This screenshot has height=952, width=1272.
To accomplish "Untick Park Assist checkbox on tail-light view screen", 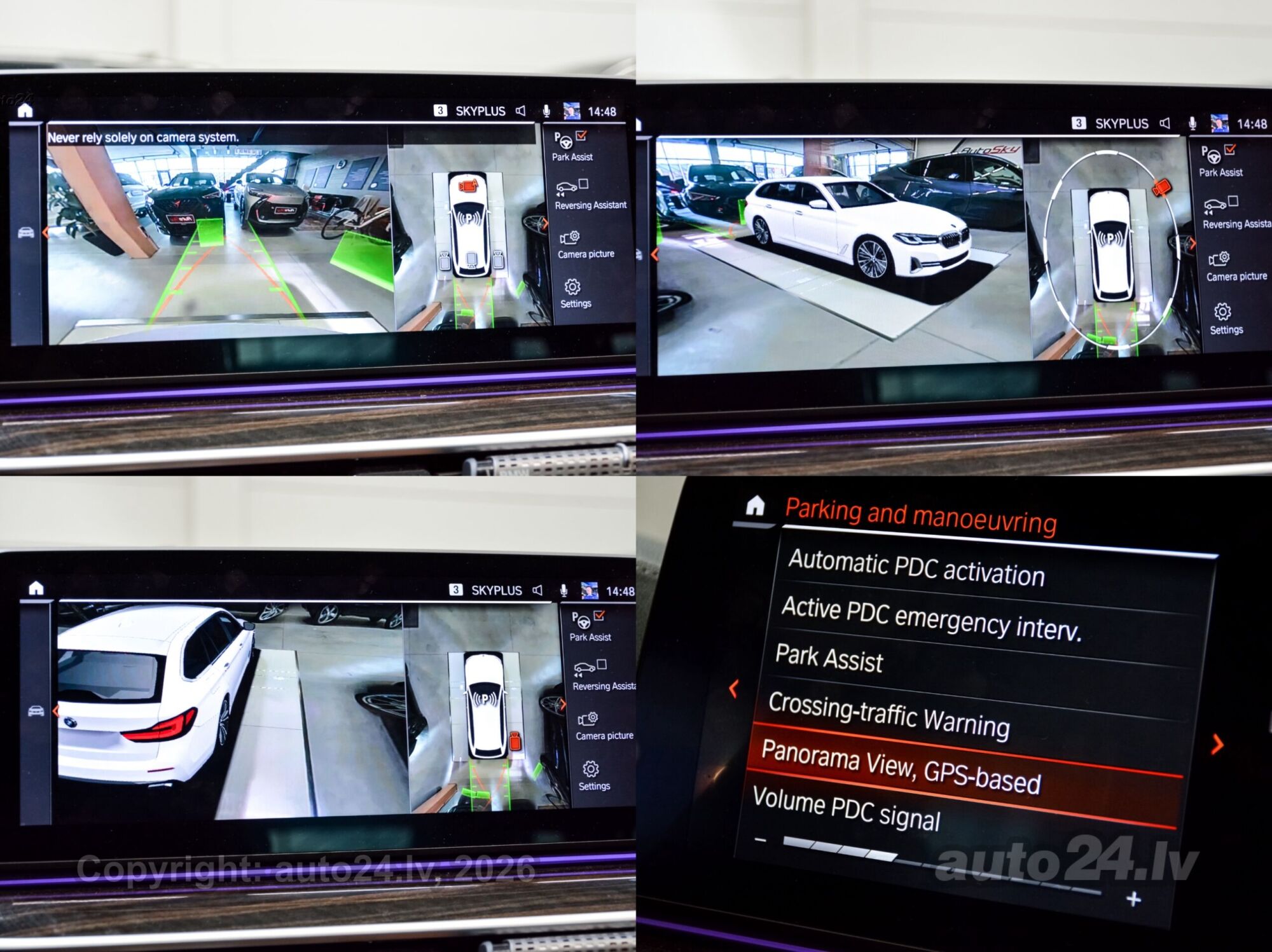I will click(x=599, y=615).
